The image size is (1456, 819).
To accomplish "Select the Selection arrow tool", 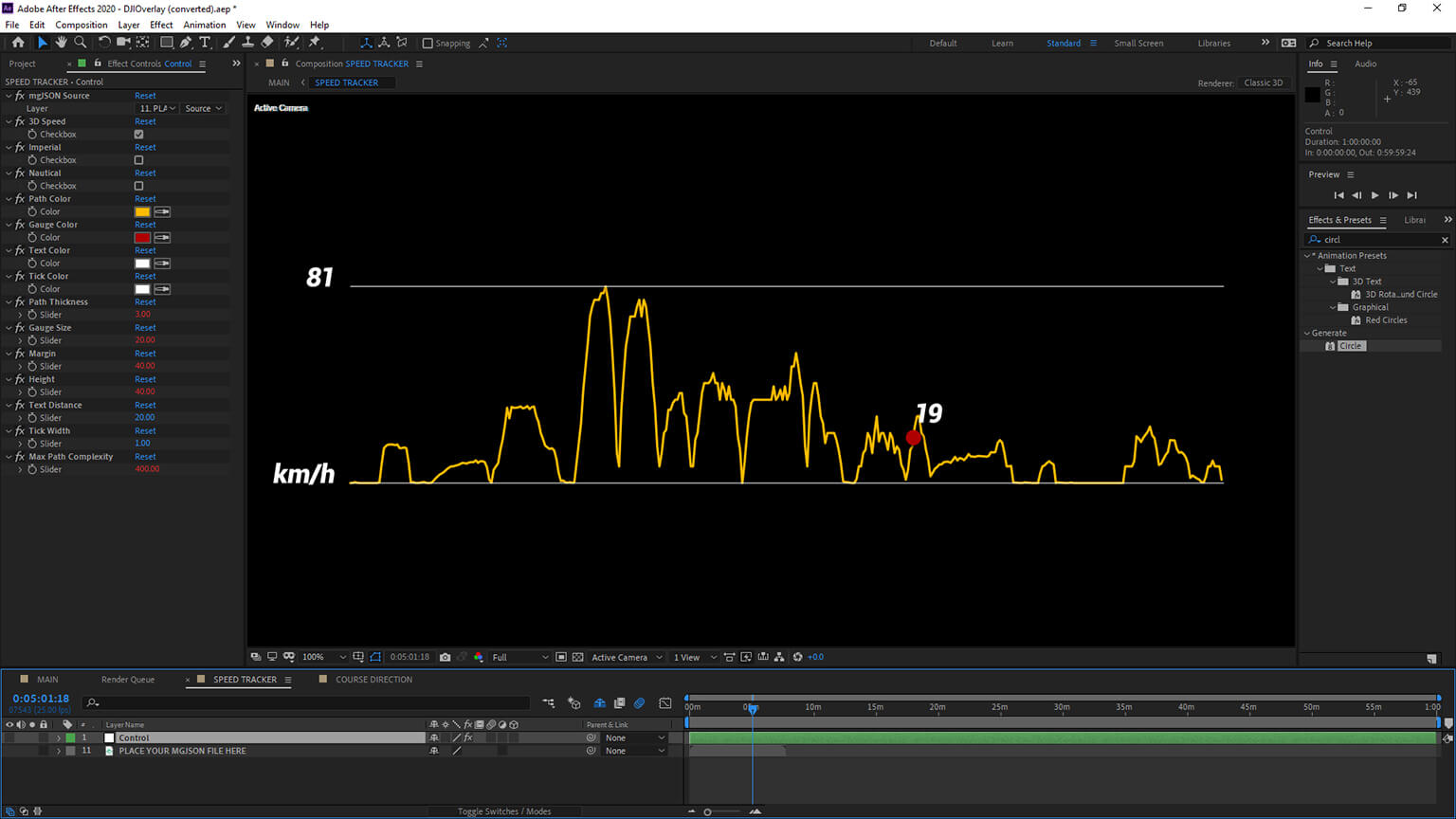I will tap(42, 43).
